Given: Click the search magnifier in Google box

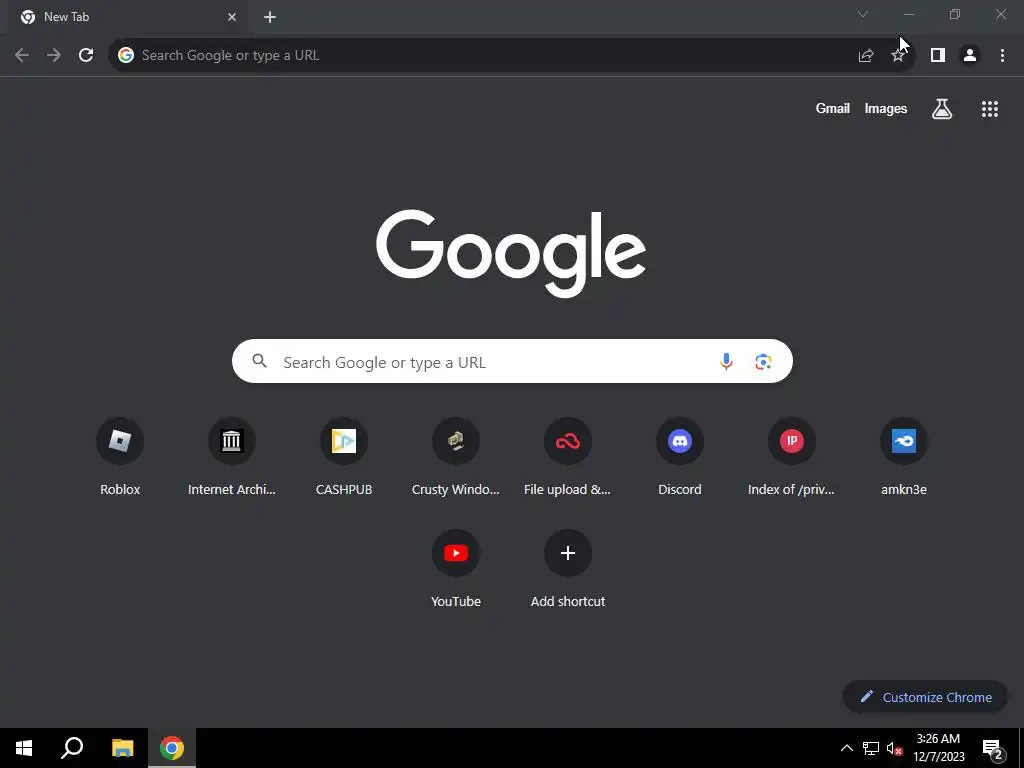Looking at the screenshot, I should [259, 361].
